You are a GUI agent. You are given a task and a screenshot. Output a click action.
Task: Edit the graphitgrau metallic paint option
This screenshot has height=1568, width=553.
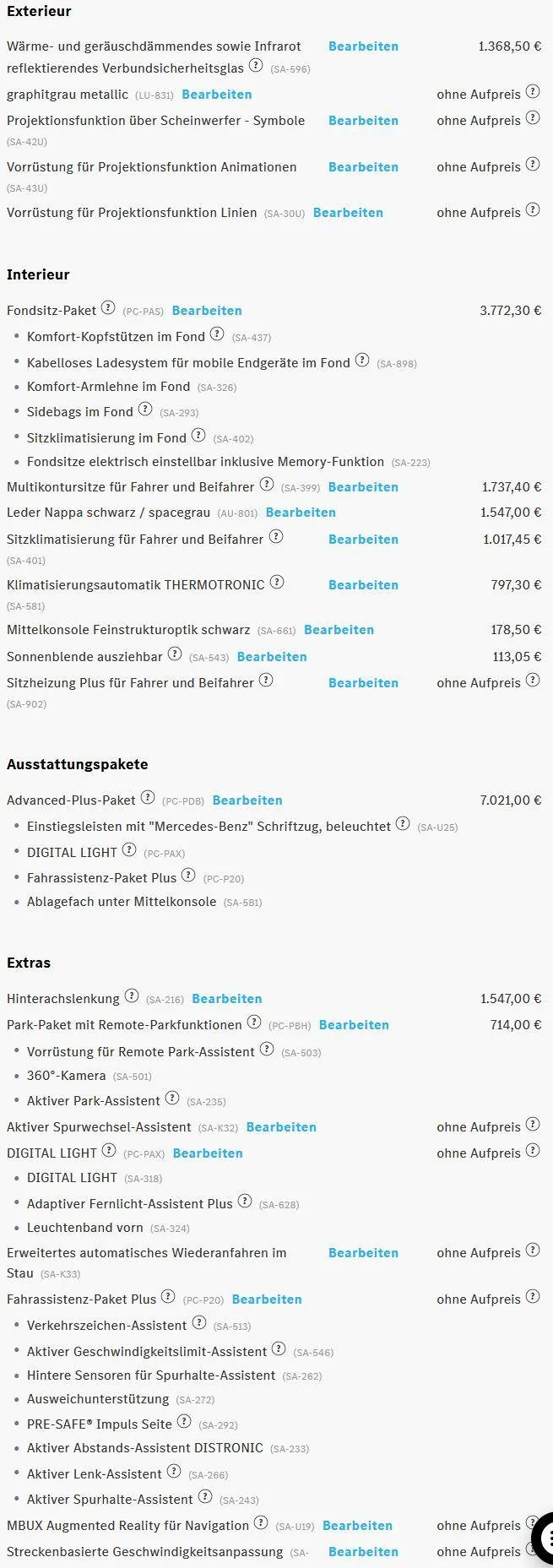217,95
